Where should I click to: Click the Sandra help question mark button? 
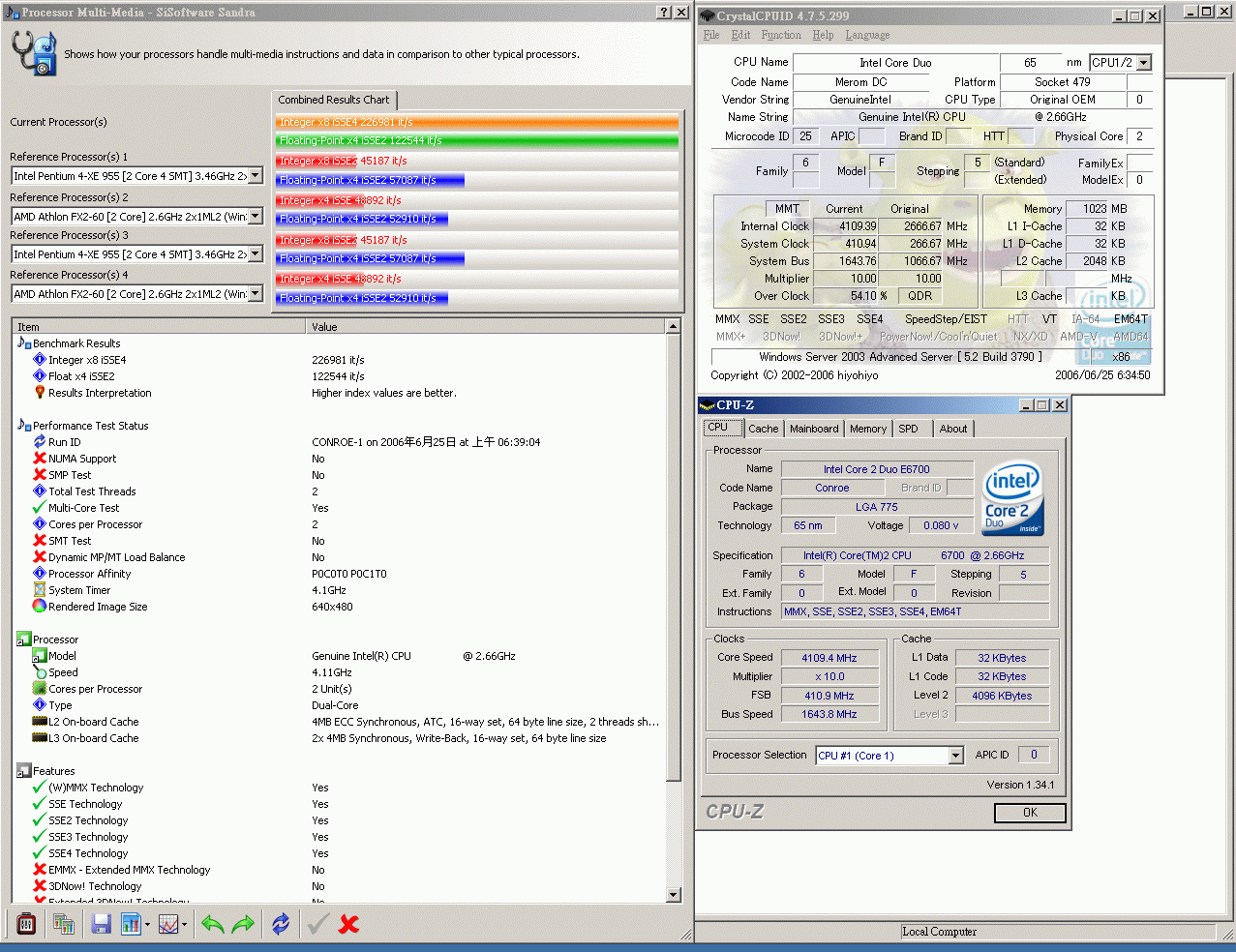(663, 13)
